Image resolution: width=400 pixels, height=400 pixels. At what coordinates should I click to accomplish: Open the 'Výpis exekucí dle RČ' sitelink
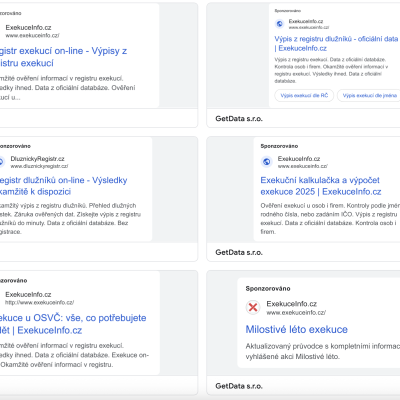click(x=304, y=96)
